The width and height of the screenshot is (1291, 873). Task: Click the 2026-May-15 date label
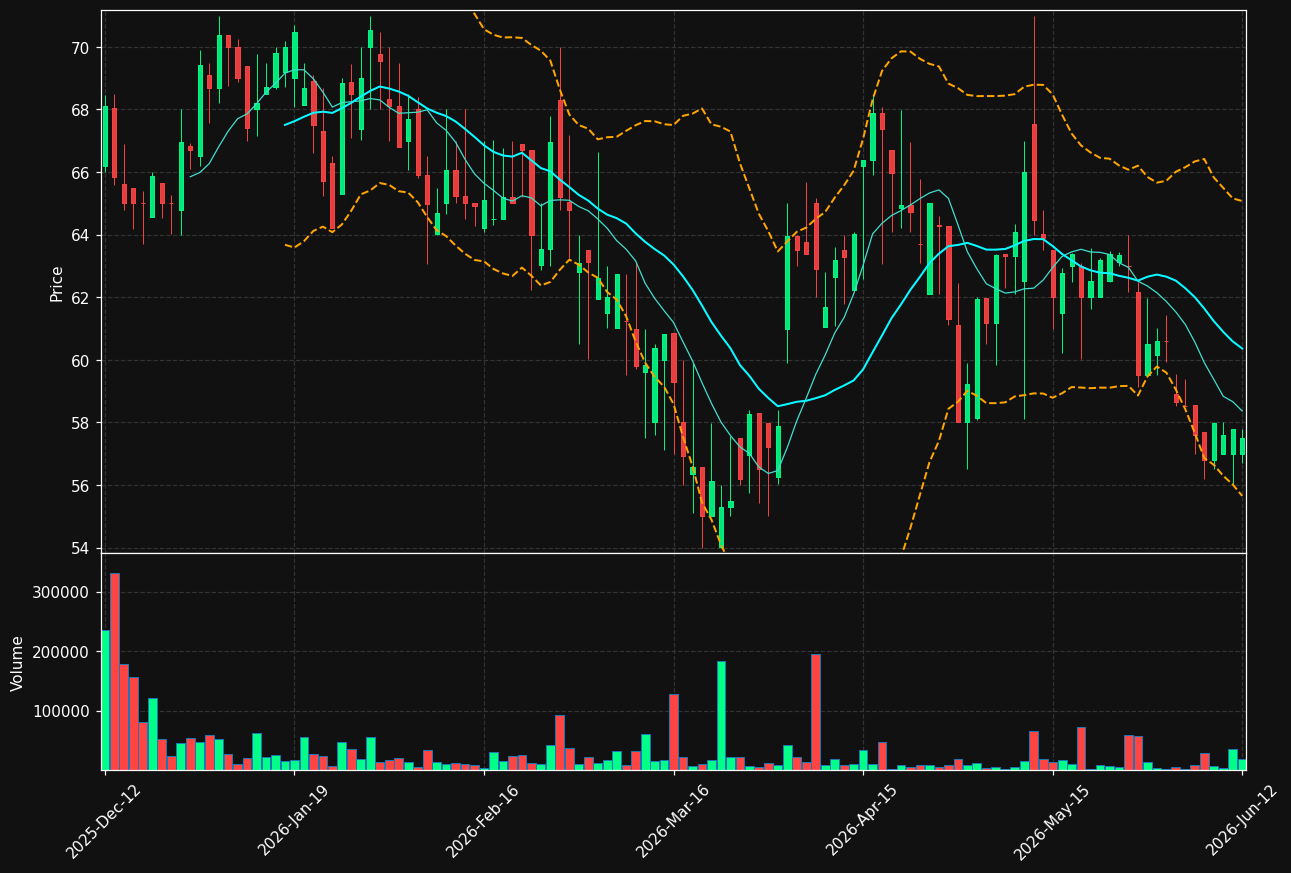[x=1051, y=821]
